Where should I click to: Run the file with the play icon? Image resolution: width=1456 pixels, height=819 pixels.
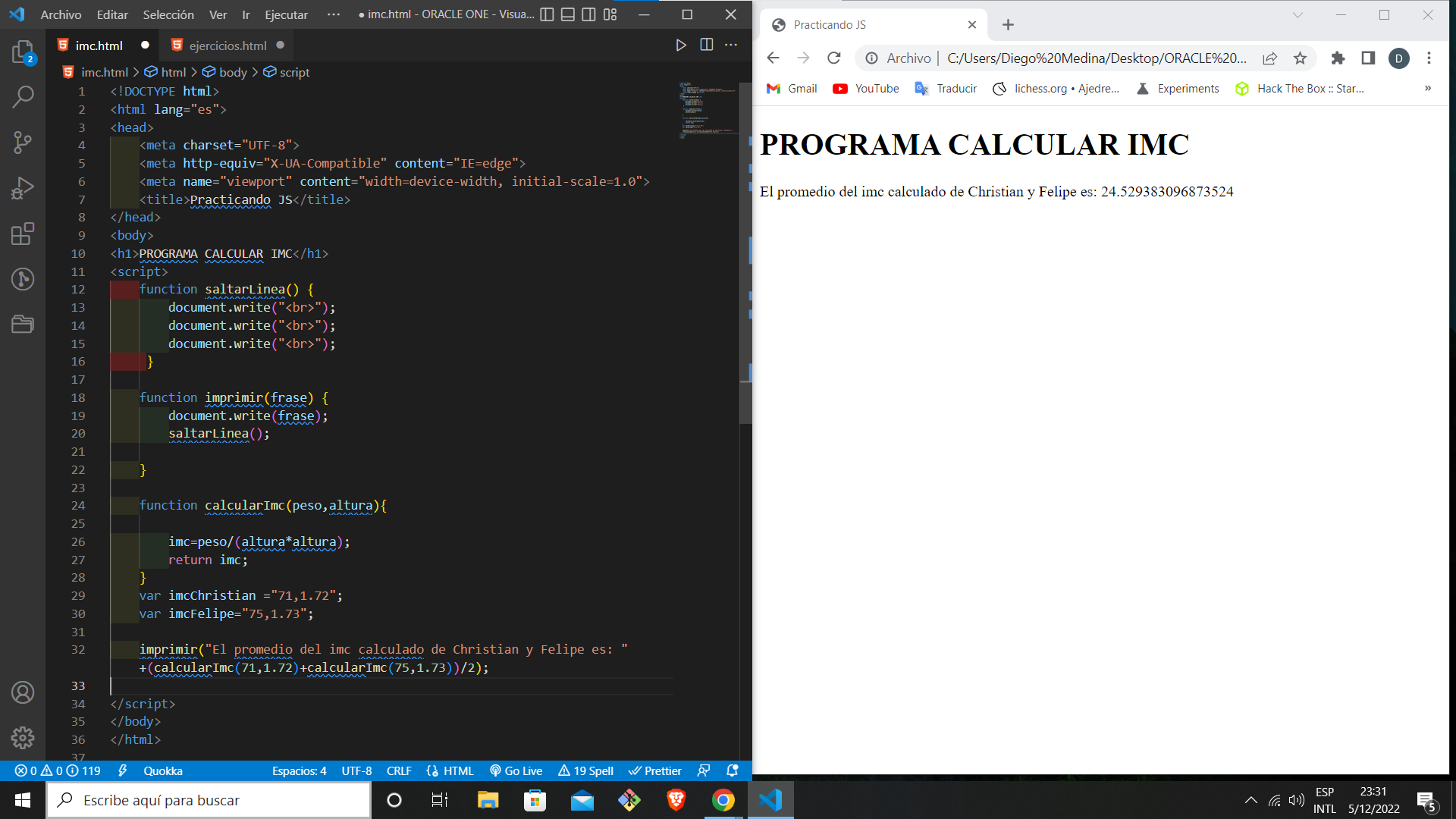[681, 45]
